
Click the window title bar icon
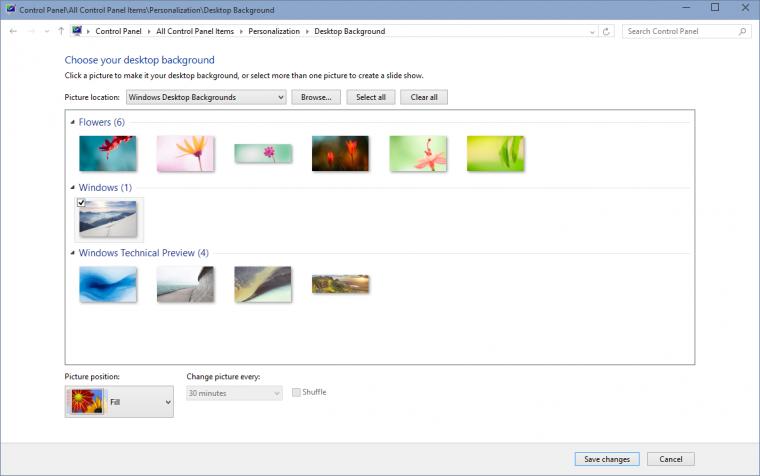pyautogui.click(x=10, y=9)
